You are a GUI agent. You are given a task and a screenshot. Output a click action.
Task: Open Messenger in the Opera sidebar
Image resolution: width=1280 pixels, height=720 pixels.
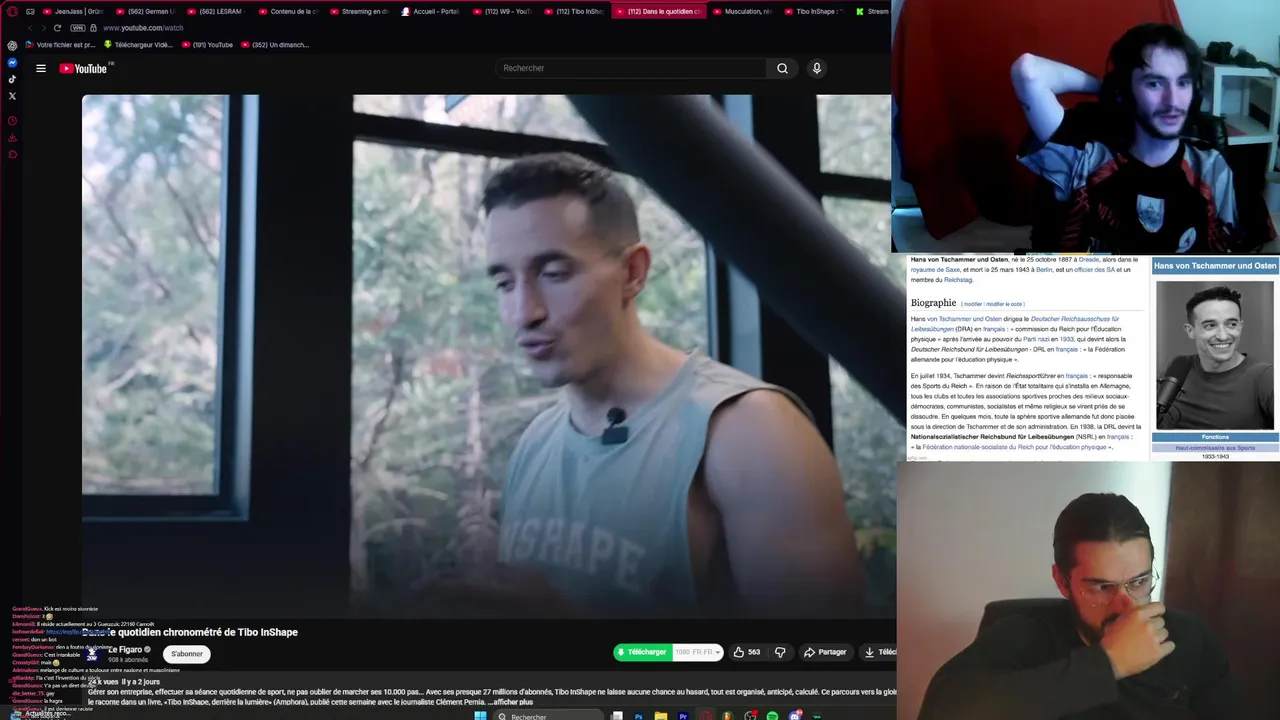pos(12,62)
